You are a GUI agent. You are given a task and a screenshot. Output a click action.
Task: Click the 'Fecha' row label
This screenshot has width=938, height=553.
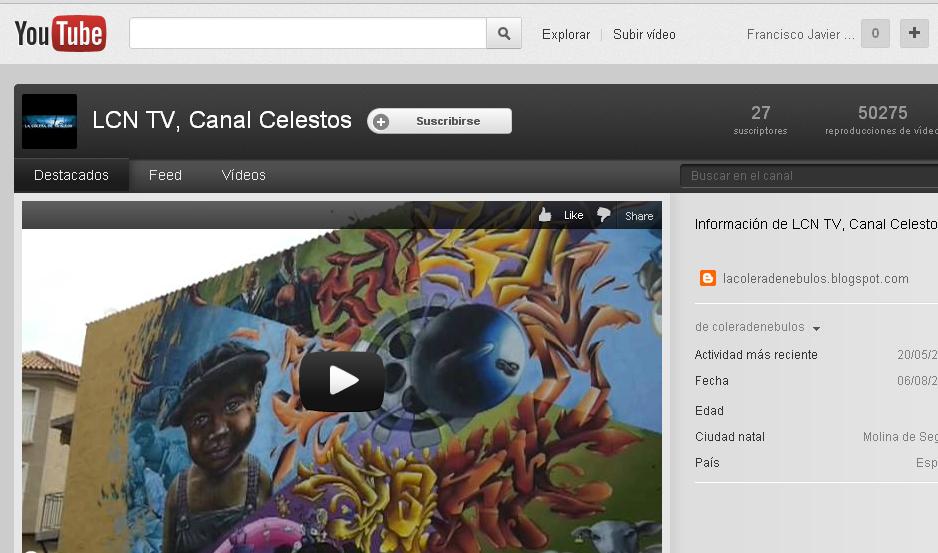point(712,381)
